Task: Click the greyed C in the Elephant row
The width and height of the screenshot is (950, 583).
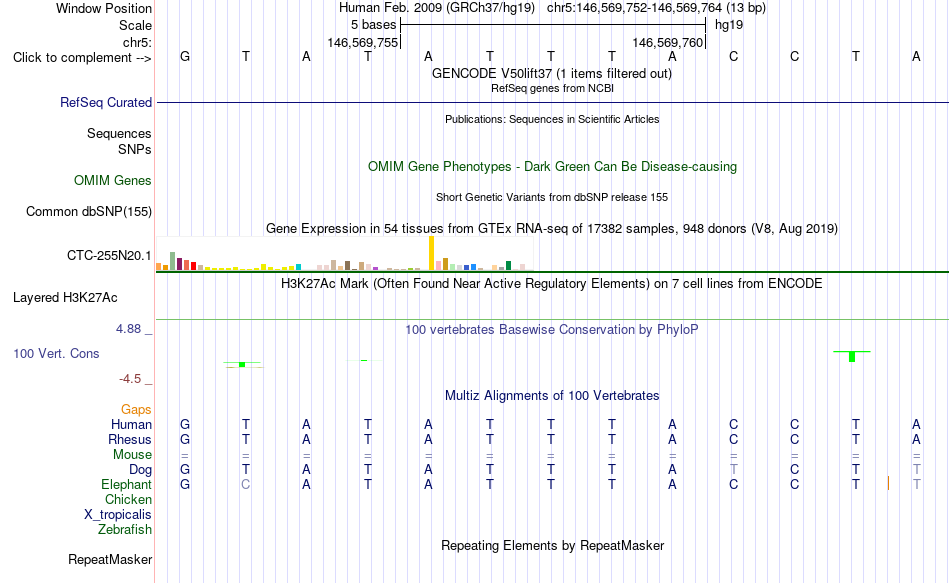Action: [245, 484]
